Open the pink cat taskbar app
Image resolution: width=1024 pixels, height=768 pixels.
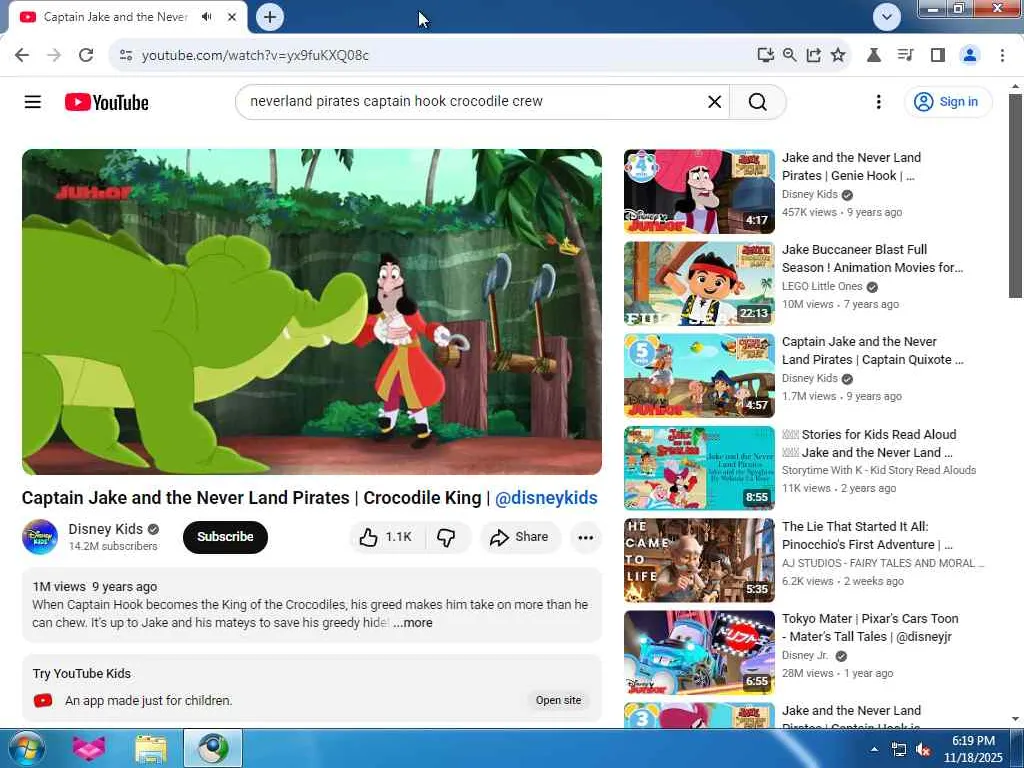[x=89, y=748]
